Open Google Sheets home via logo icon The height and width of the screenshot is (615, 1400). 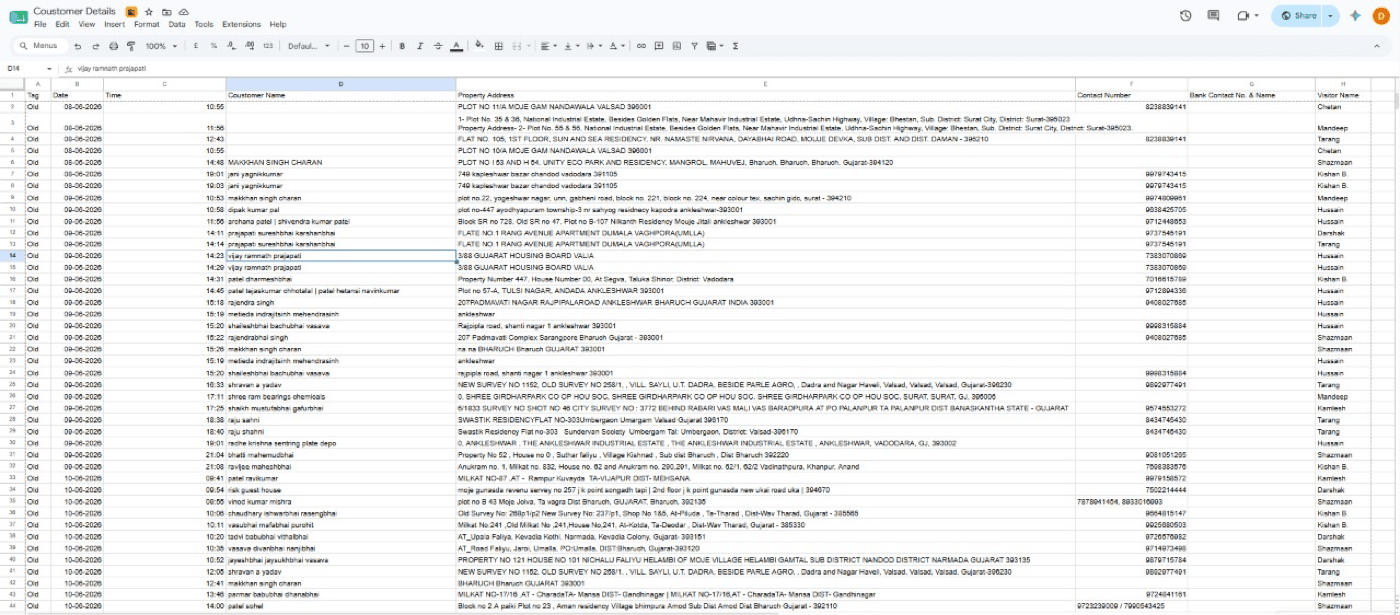pos(18,16)
